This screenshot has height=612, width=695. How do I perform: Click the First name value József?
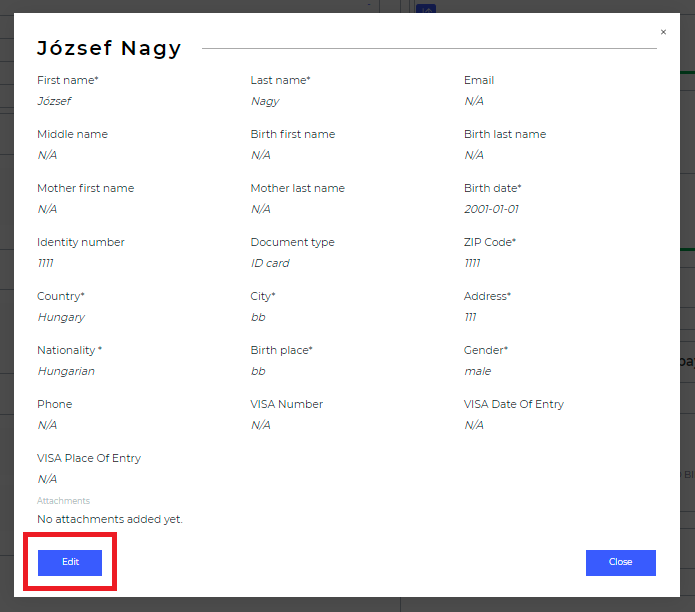tap(54, 101)
